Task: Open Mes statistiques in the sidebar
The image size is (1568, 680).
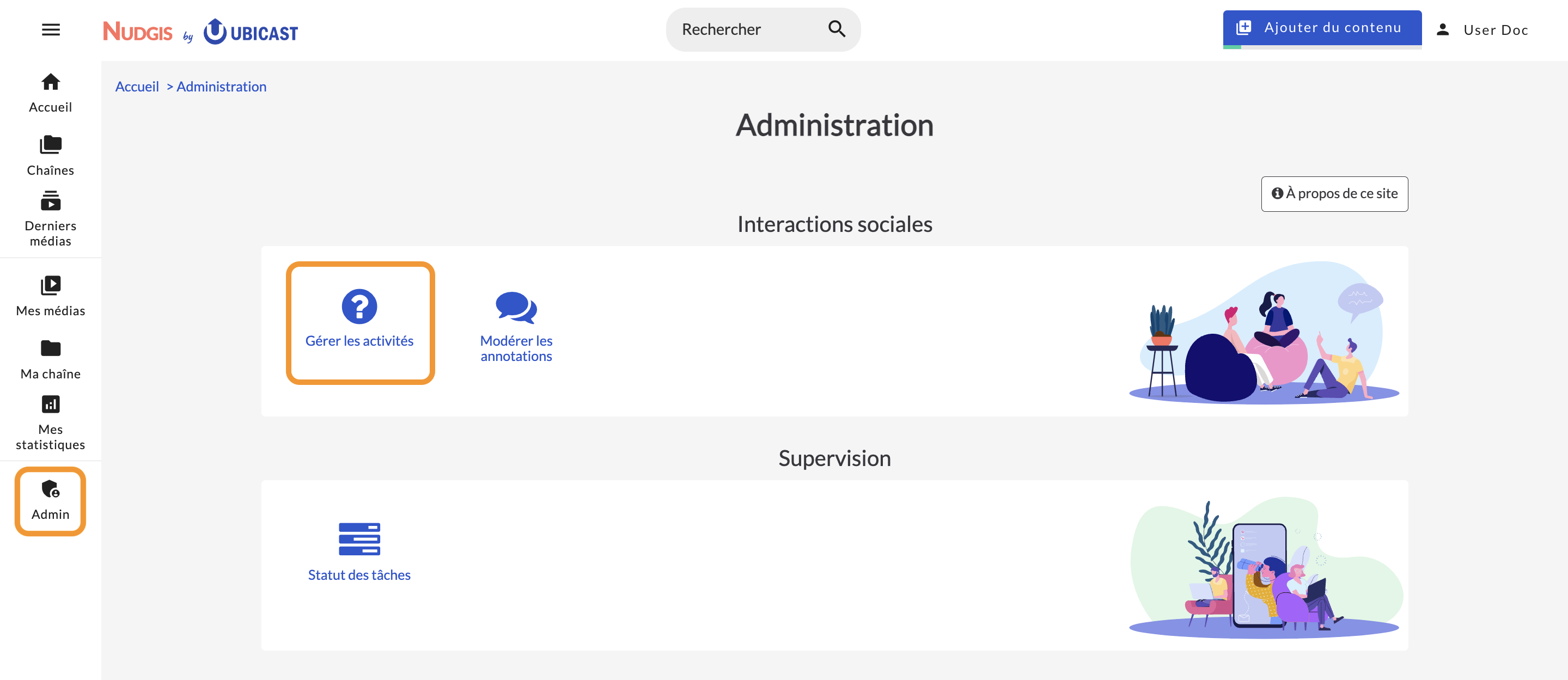Action: click(51, 422)
